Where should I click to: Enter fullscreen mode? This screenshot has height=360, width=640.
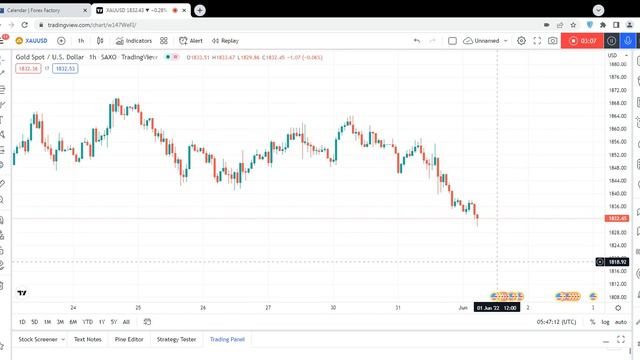[x=537, y=41]
